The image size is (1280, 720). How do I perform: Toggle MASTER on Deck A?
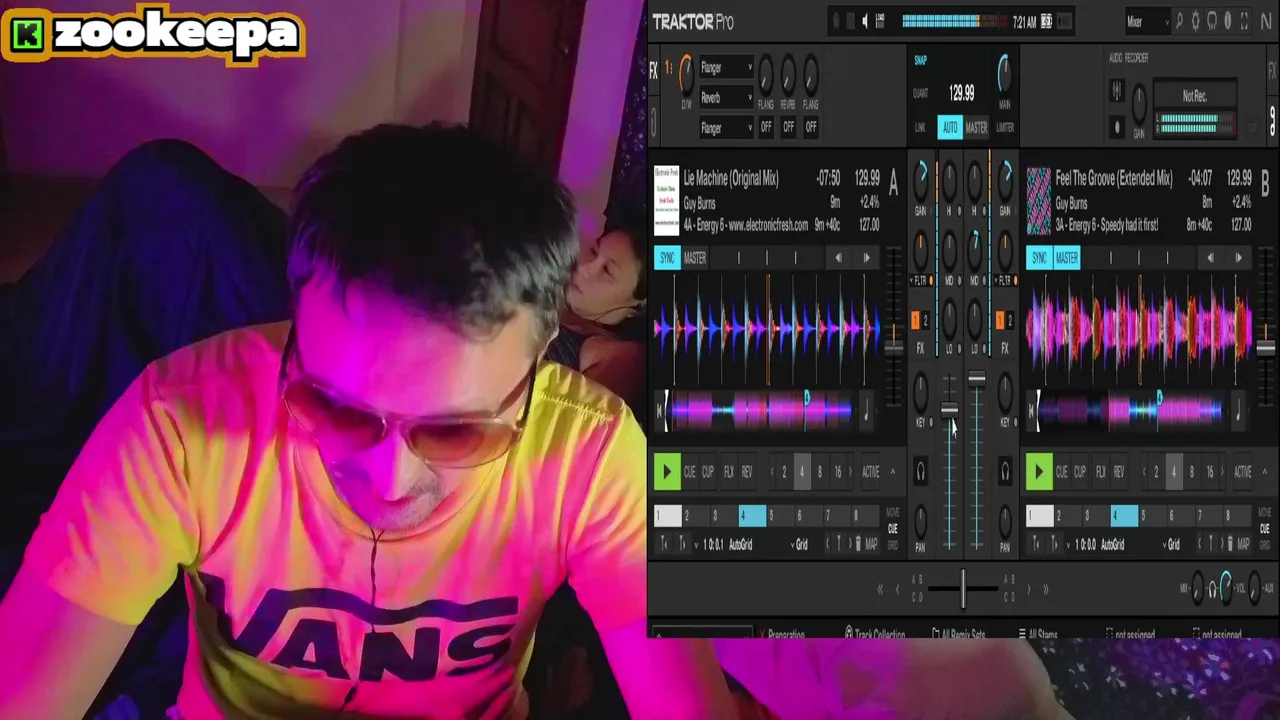(695, 258)
